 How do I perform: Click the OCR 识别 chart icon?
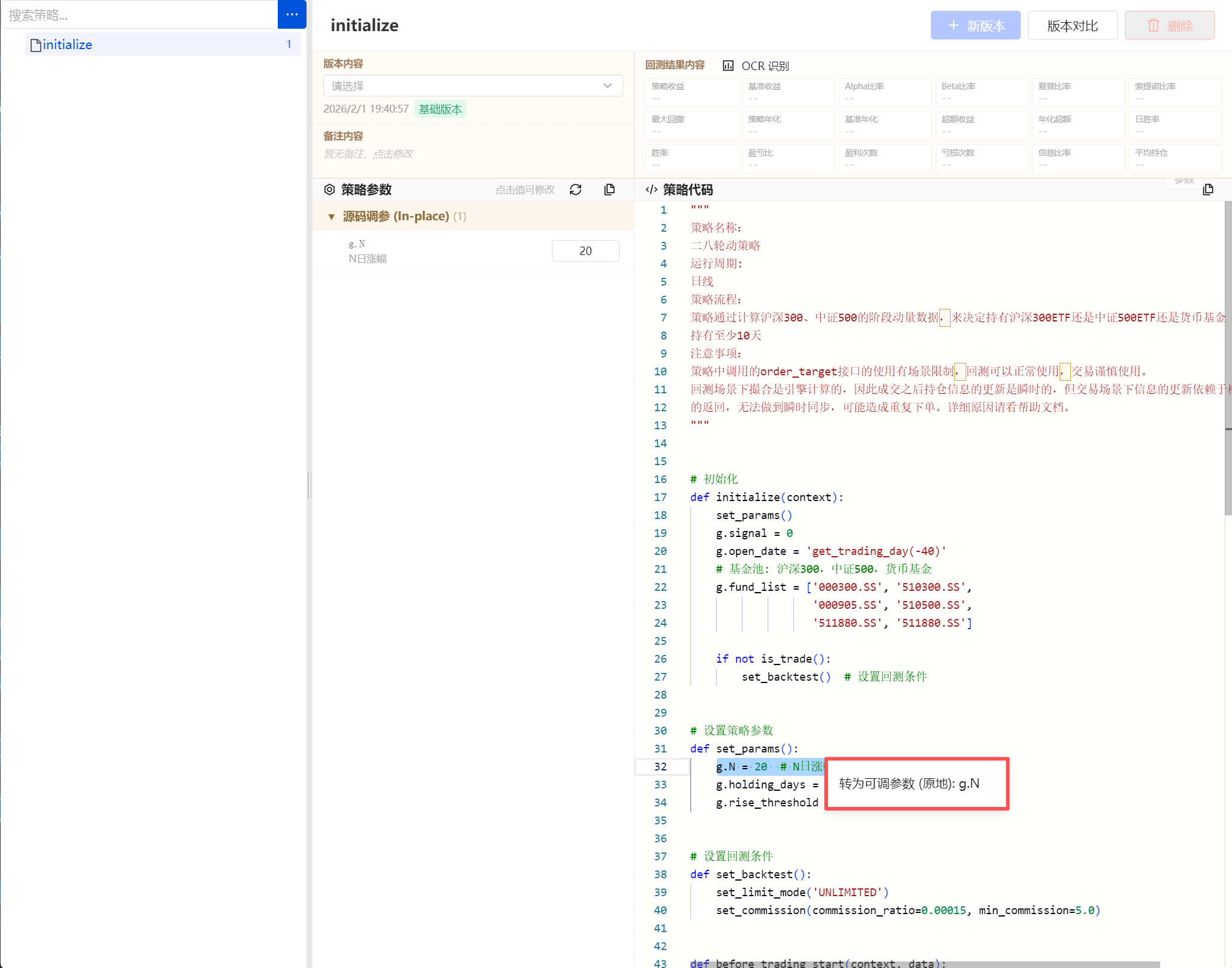click(x=728, y=66)
